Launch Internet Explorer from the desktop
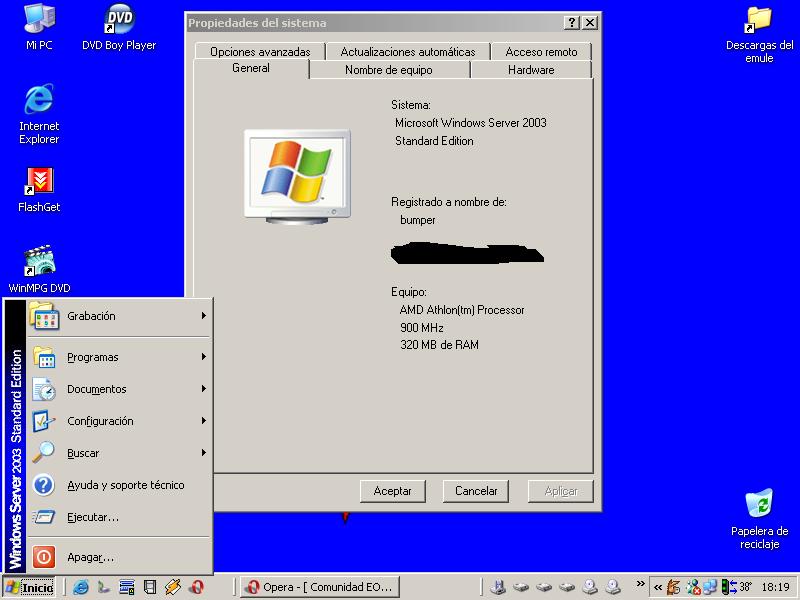This screenshot has height=600, width=800. coord(39,100)
